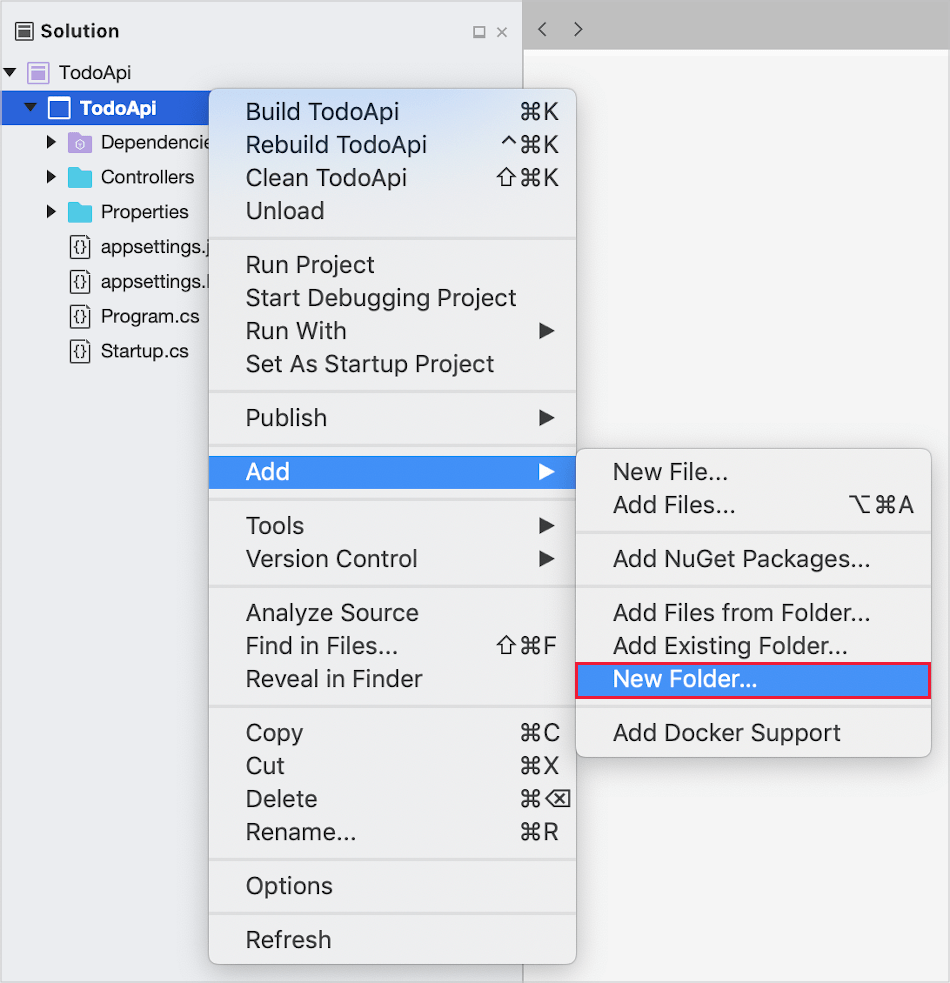Collapse the TodoApi solution root node

click(x=10, y=73)
